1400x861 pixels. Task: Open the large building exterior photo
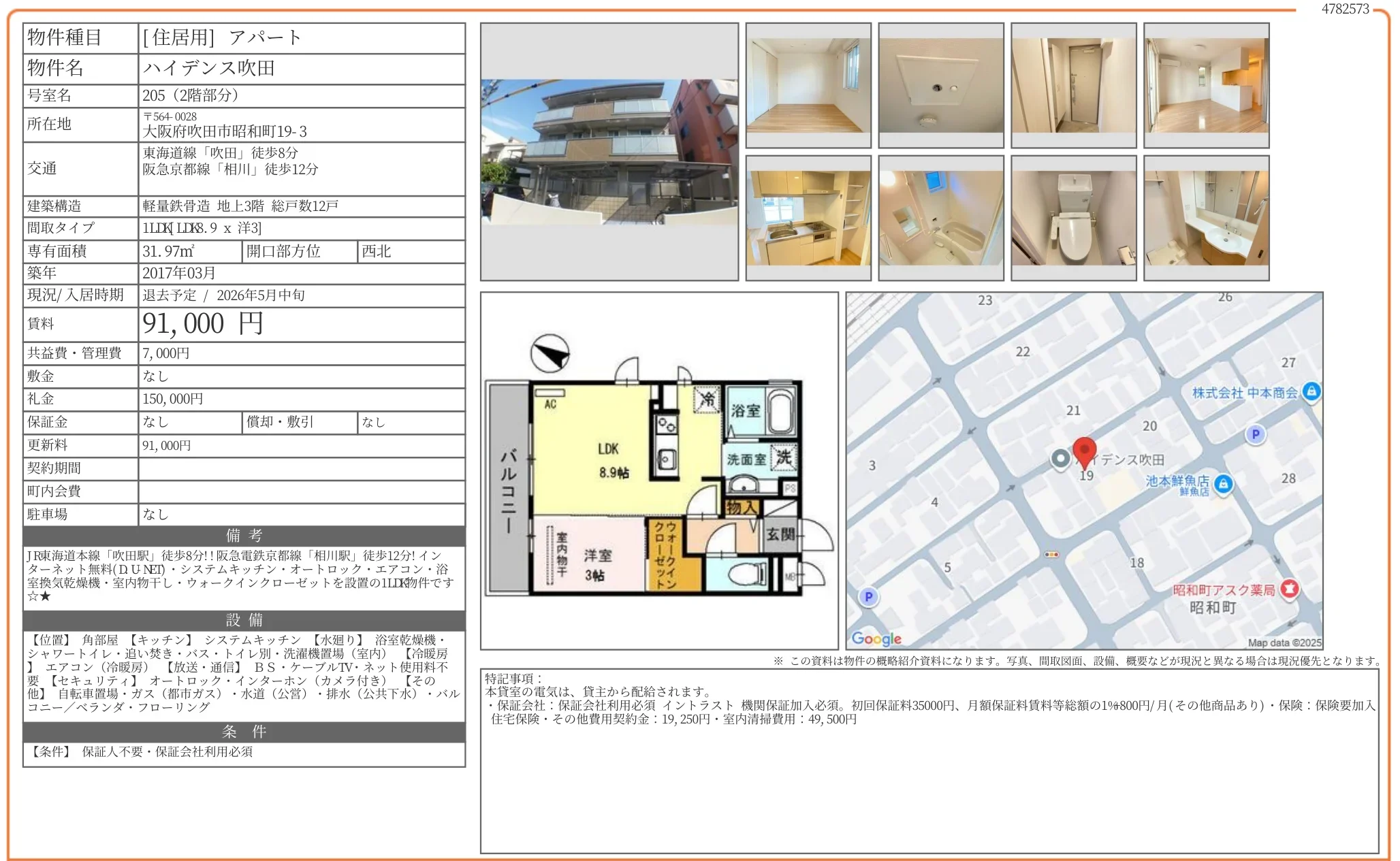click(609, 152)
